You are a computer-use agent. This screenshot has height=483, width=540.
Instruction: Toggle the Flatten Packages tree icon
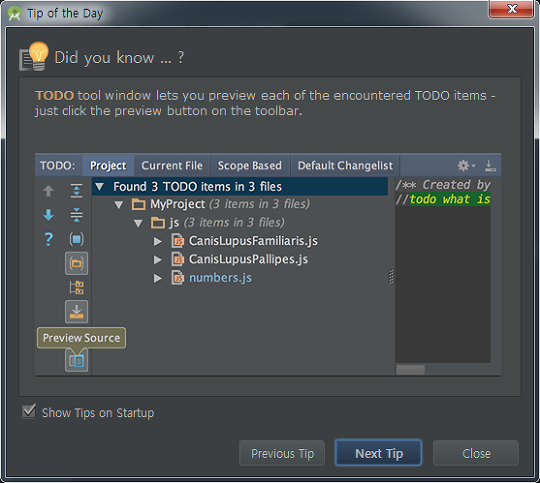tap(76, 288)
